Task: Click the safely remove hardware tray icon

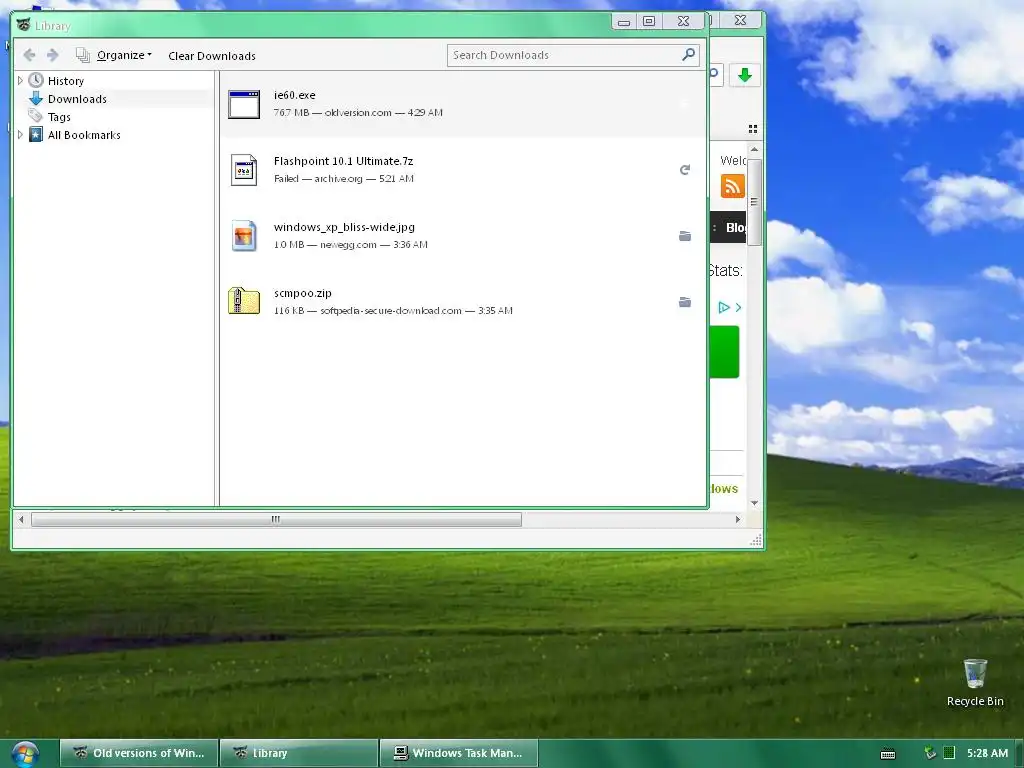Action: coord(931,753)
